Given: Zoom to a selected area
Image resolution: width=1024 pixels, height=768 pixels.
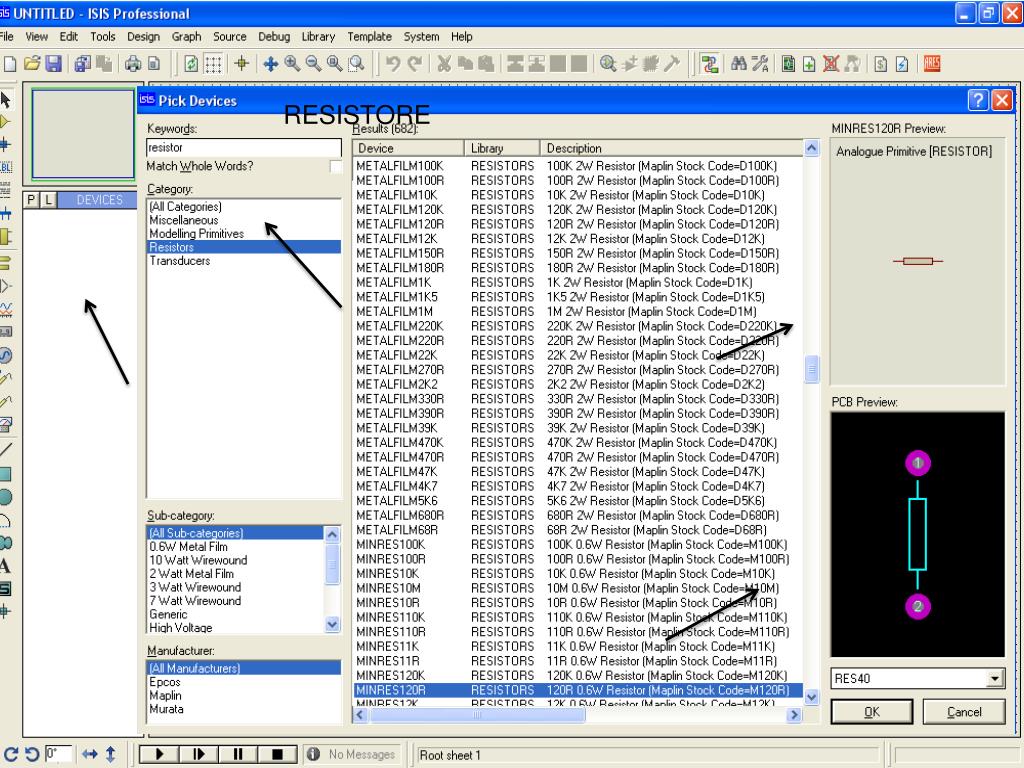Looking at the screenshot, I should [356, 63].
